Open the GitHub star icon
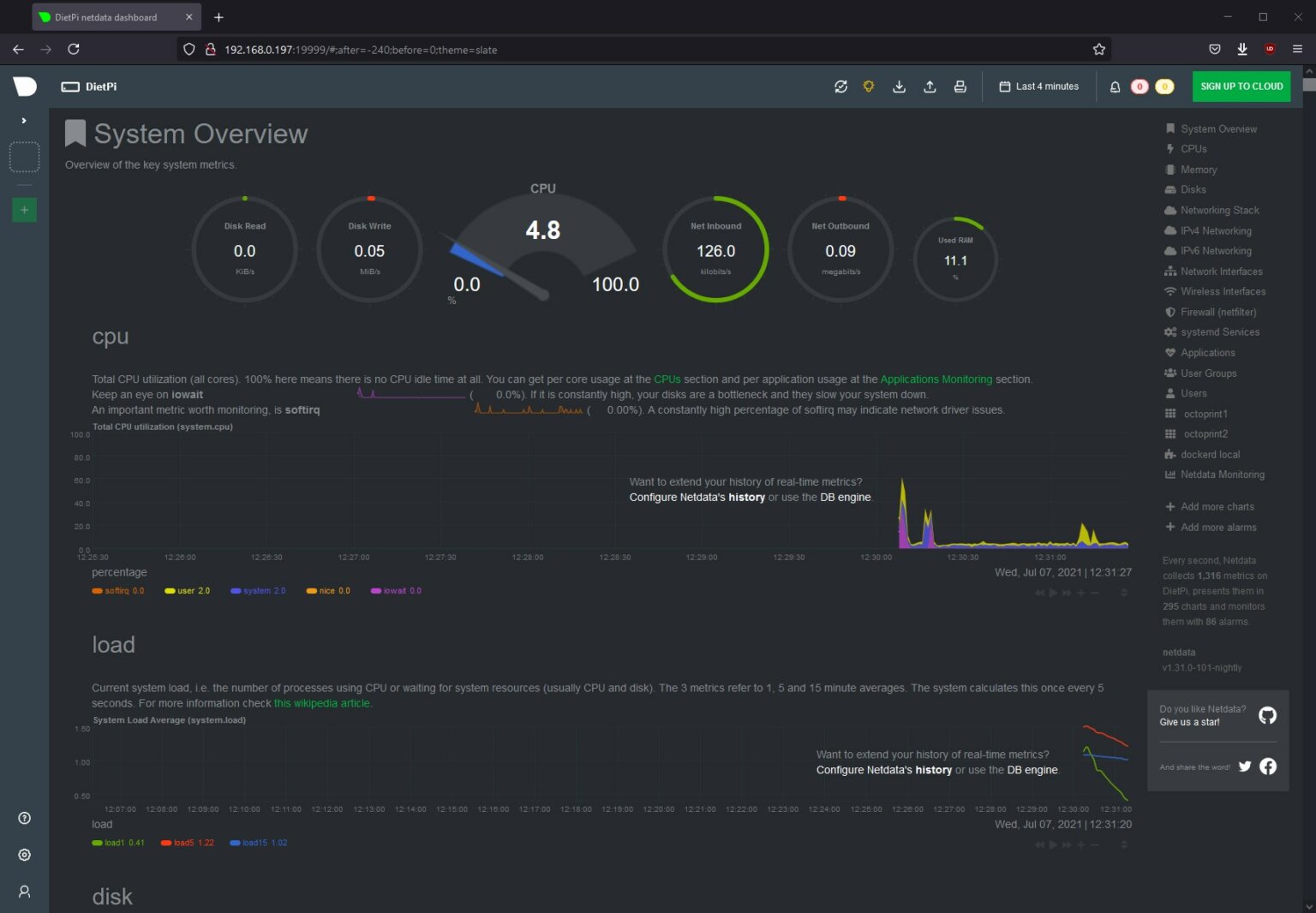The image size is (1316, 913). coord(1267,715)
